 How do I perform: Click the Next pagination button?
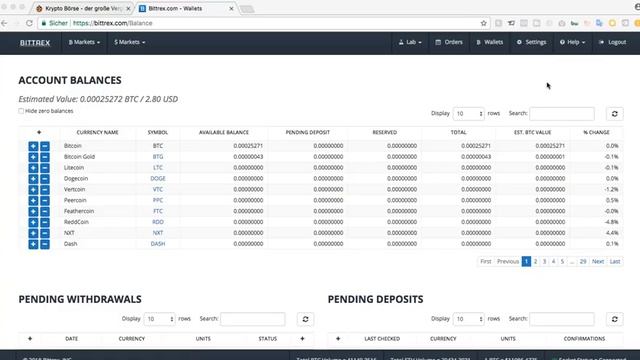(598, 262)
